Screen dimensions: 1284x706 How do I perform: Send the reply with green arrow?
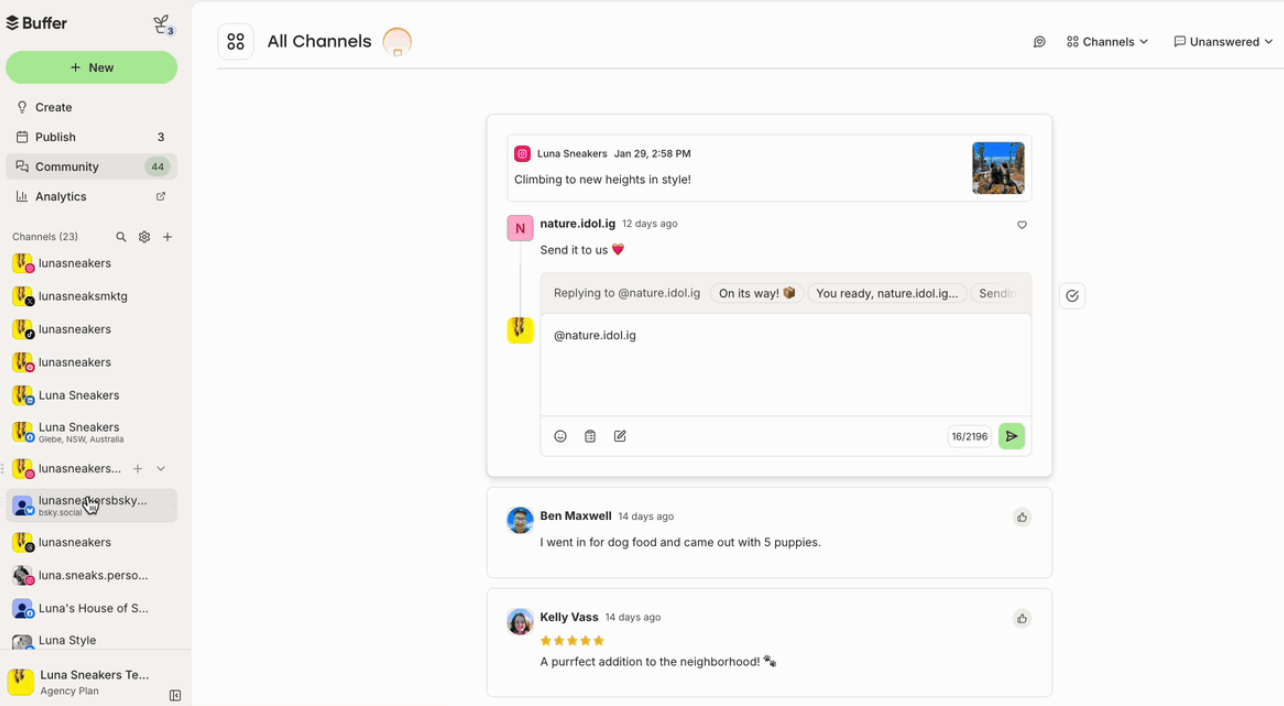(x=1012, y=436)
